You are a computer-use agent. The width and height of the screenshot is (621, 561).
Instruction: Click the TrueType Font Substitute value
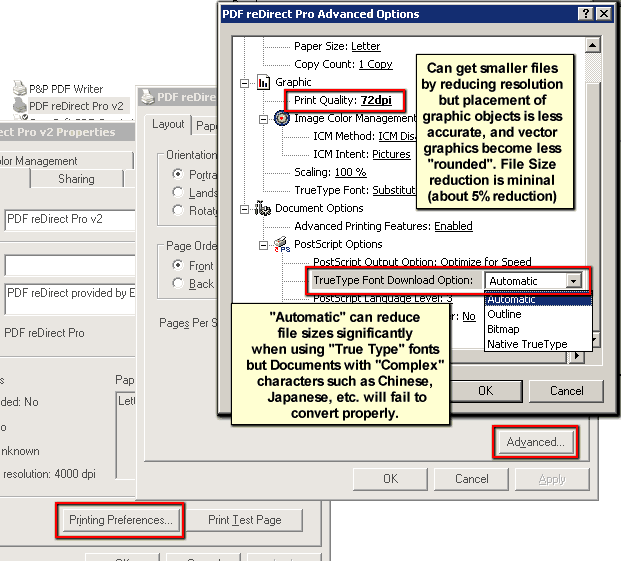coord(394,190)
